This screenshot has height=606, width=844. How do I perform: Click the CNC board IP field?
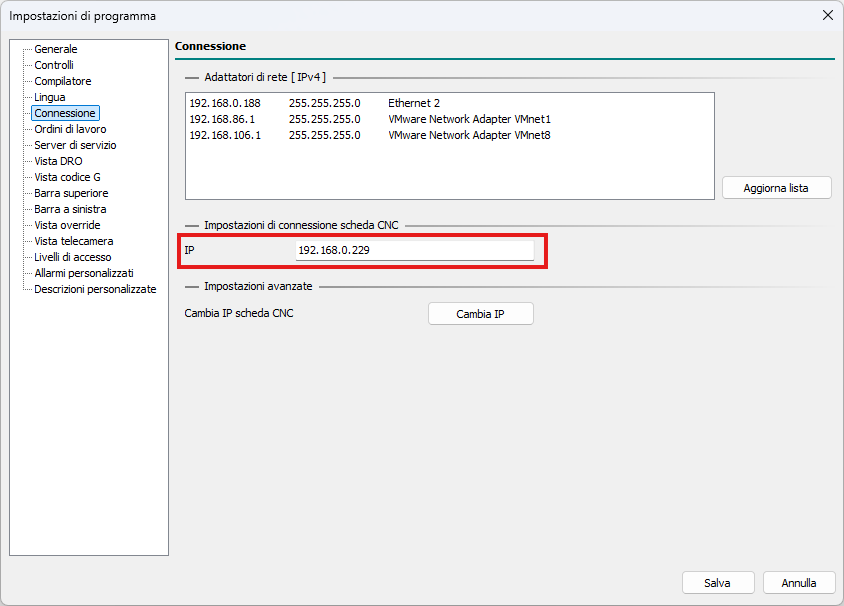click(x=414, y=250)
